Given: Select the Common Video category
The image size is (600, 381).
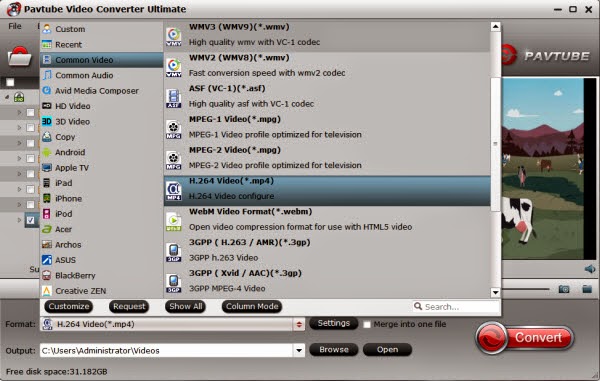Looking at the screenshot, I should (101, 60).
